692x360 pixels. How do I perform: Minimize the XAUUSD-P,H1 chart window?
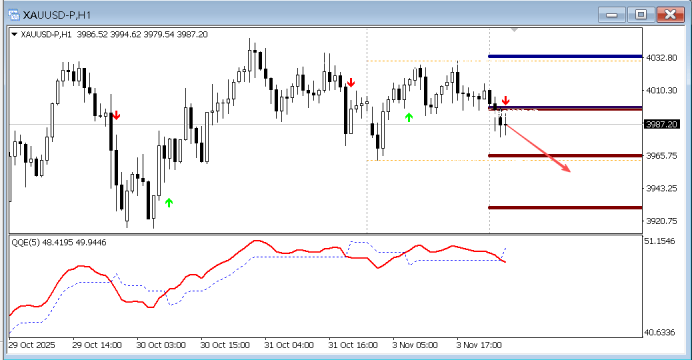pos(612,15)
